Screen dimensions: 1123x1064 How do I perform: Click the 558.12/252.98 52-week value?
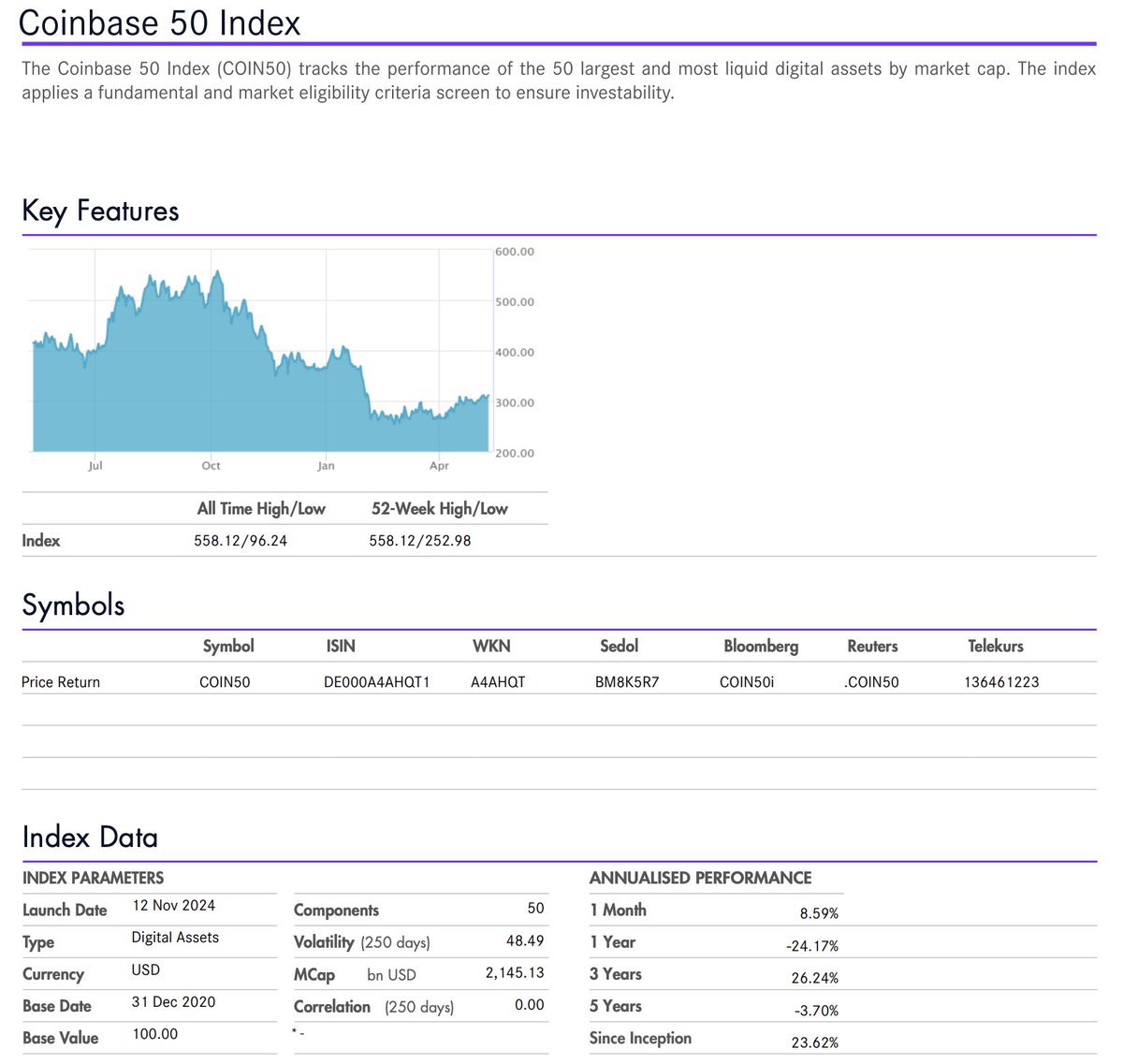click(420, 541)
